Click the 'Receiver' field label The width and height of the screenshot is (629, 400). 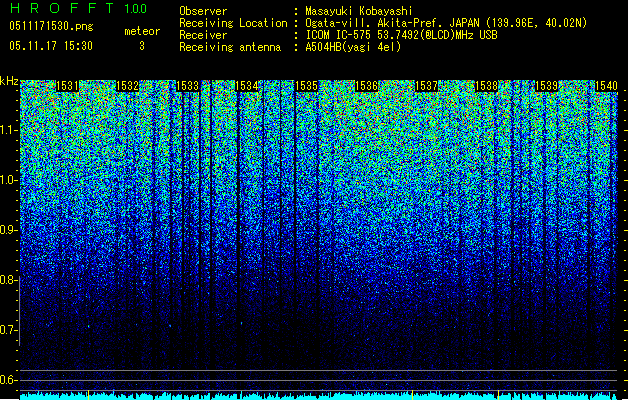(203, 35)
